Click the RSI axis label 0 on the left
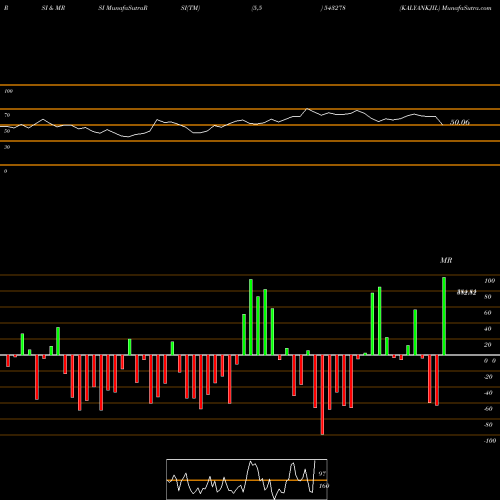Screen dimensions: 500x500 [x=5, y=171]
